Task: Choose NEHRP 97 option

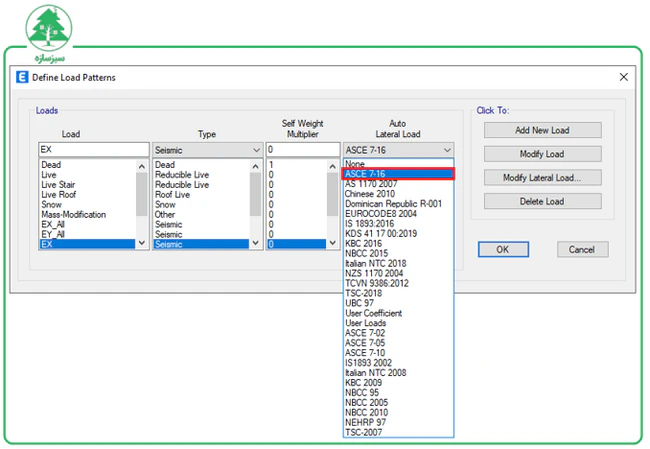Action: 398,422
